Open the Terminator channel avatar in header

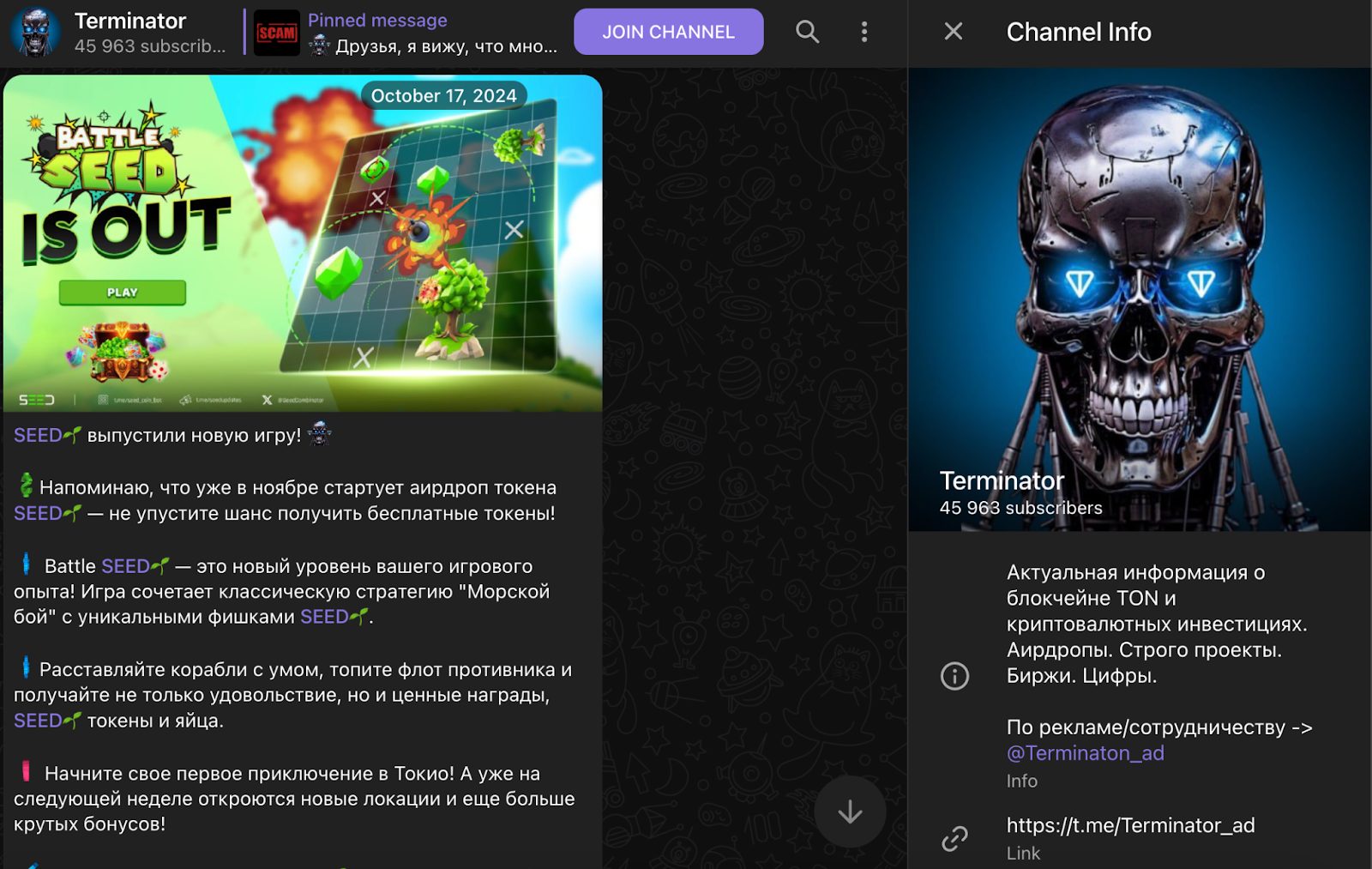(x=35, y=33)
